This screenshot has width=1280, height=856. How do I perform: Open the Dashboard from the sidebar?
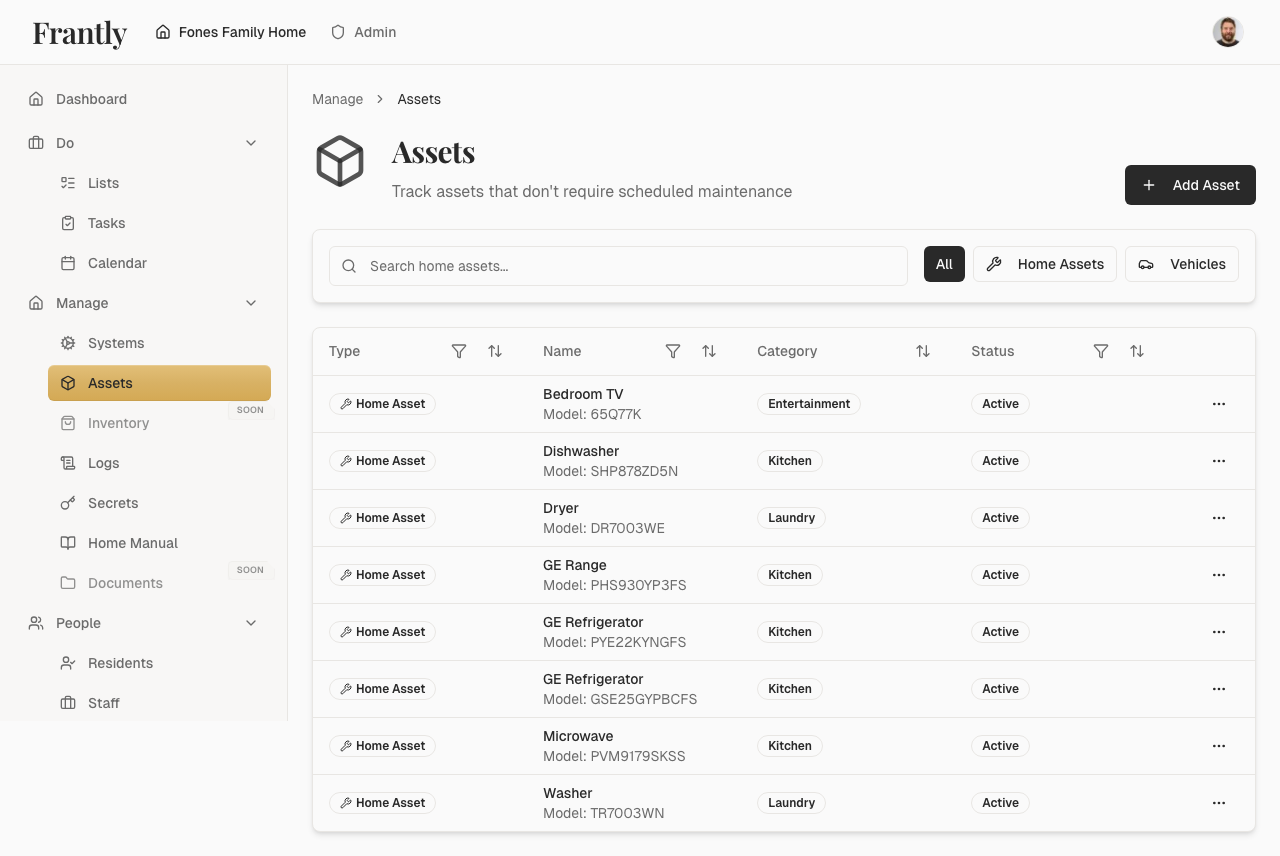pos(92,99)
